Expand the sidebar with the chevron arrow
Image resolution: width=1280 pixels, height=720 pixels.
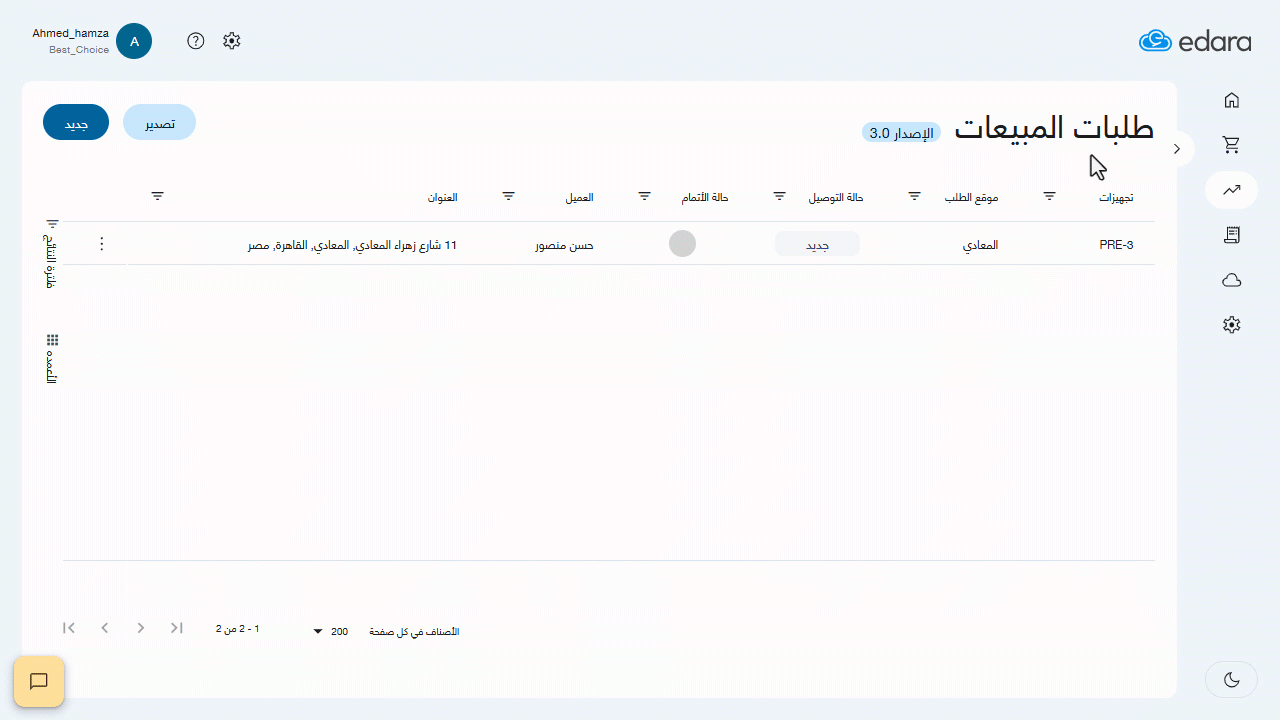pos(1177,149)
